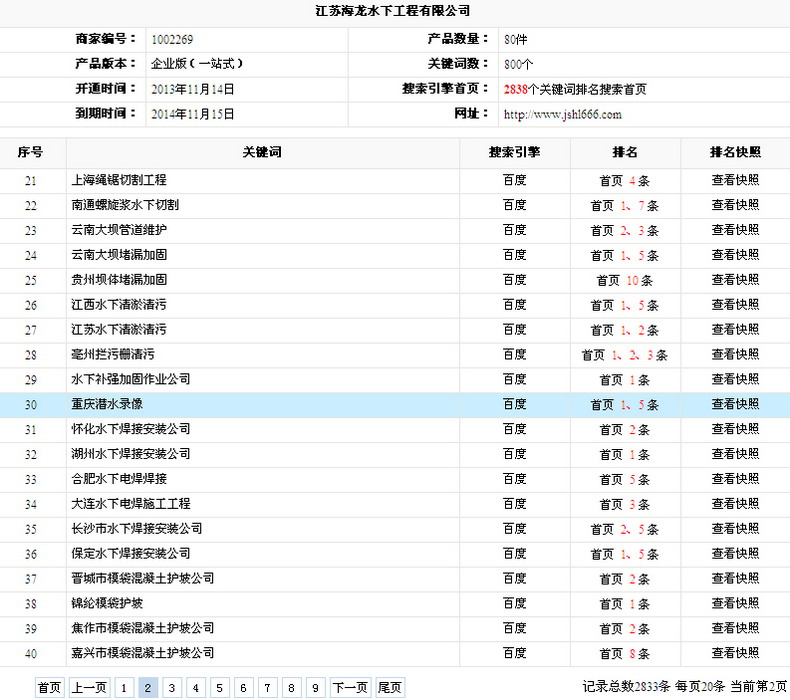790x700 pixels.
Task: View 查看快照 for row 28 亳州拦污栅清污
Action: point(735,355)
